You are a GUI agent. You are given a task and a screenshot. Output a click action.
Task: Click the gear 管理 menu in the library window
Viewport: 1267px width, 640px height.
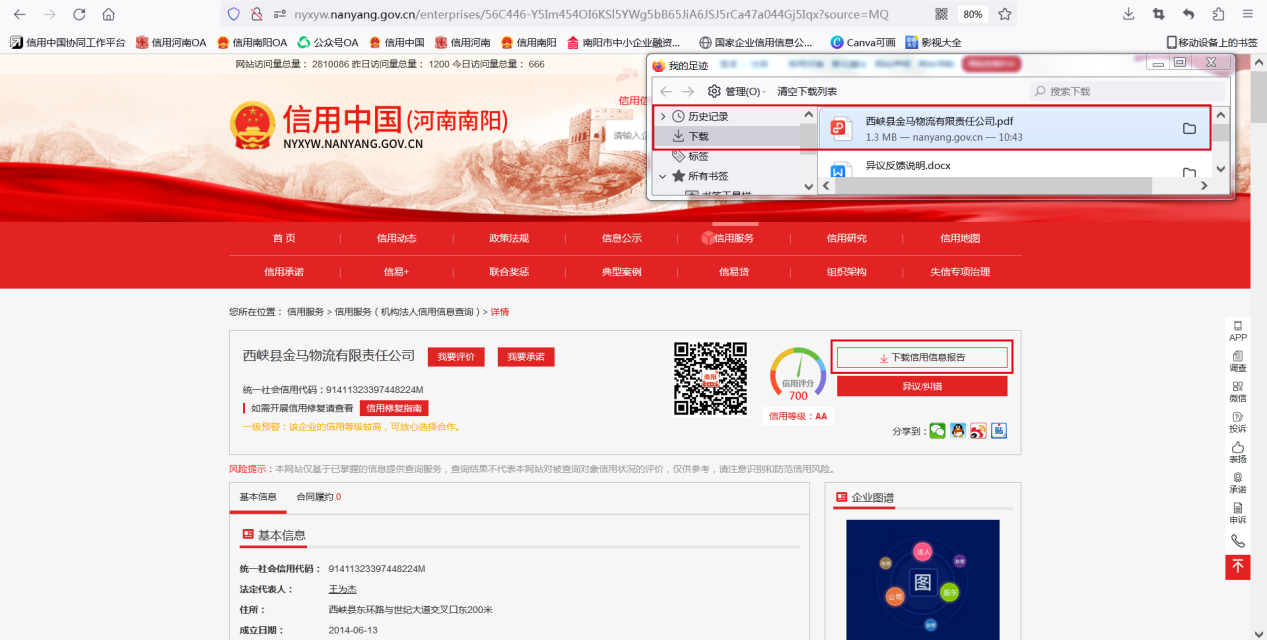[x=736, y=91]
